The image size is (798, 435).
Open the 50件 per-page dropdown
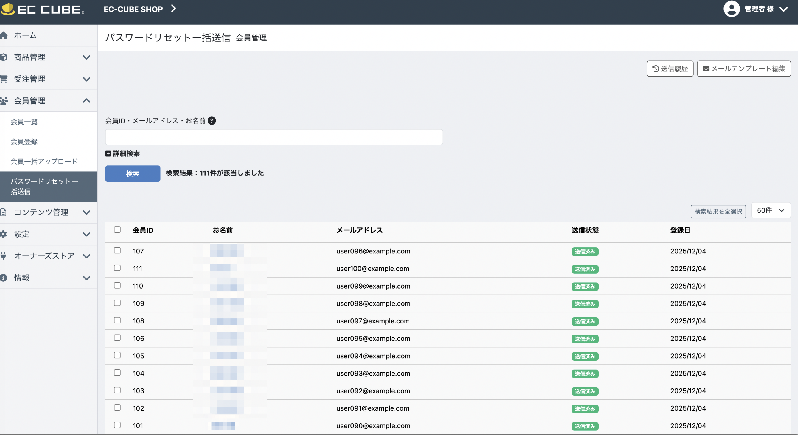(x=771, y=210)
